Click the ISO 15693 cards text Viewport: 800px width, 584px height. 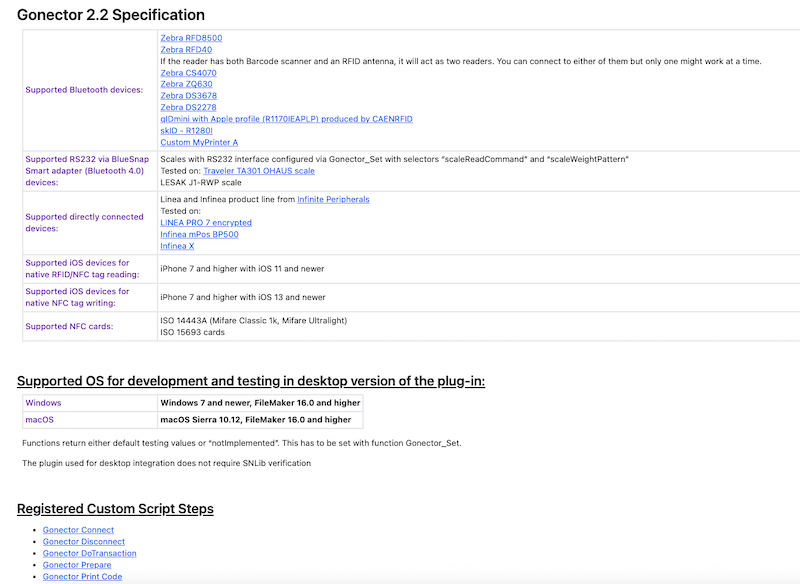coord(192,333)
